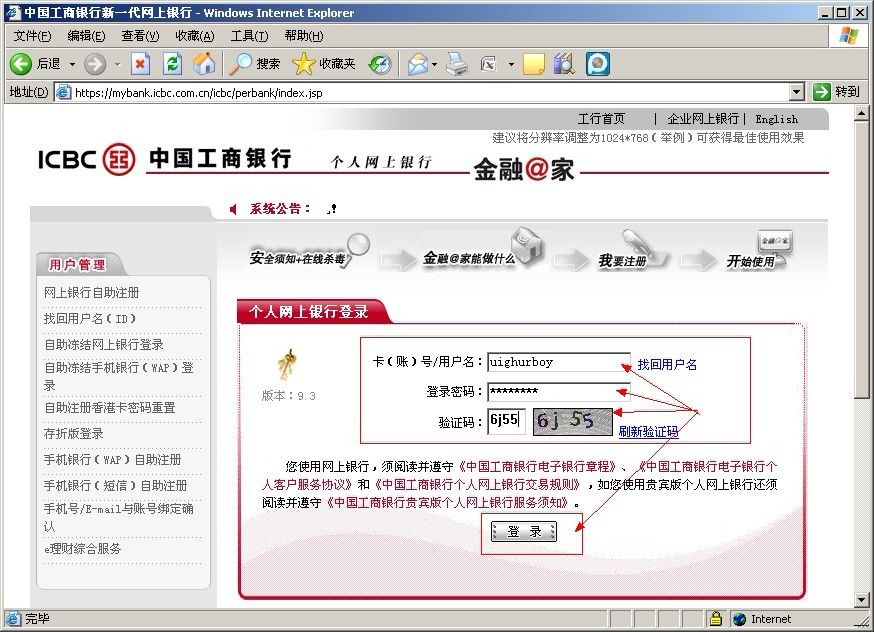Screen dimensions: 874x632
Task: Open the Edit dropdown arrow
Action: pos(511,65)
